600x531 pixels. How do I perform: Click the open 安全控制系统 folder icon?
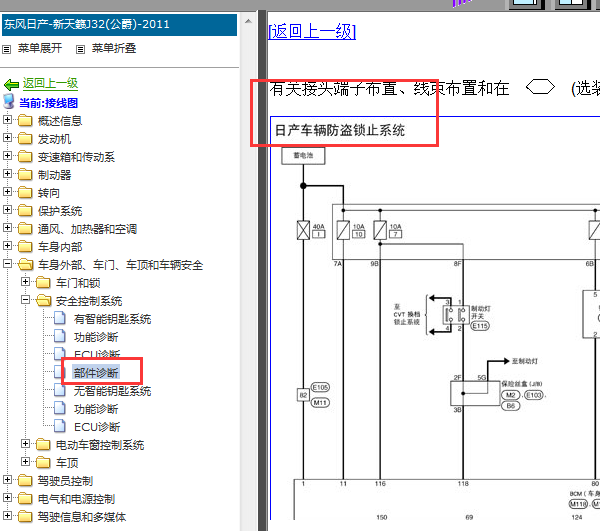click(x=44, y=301)
